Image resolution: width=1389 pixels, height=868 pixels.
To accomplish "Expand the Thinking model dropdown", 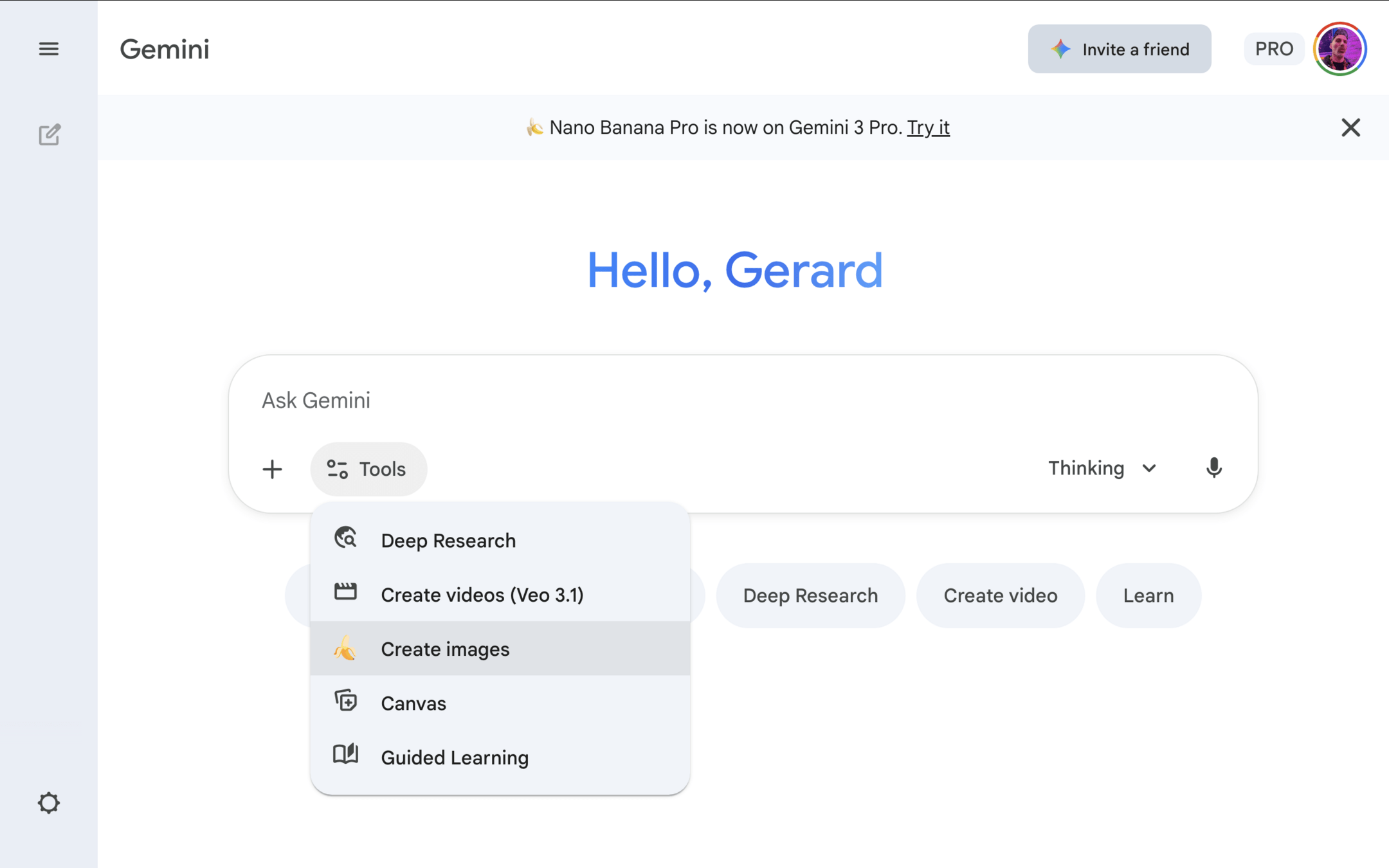I will click(1102, 468).
